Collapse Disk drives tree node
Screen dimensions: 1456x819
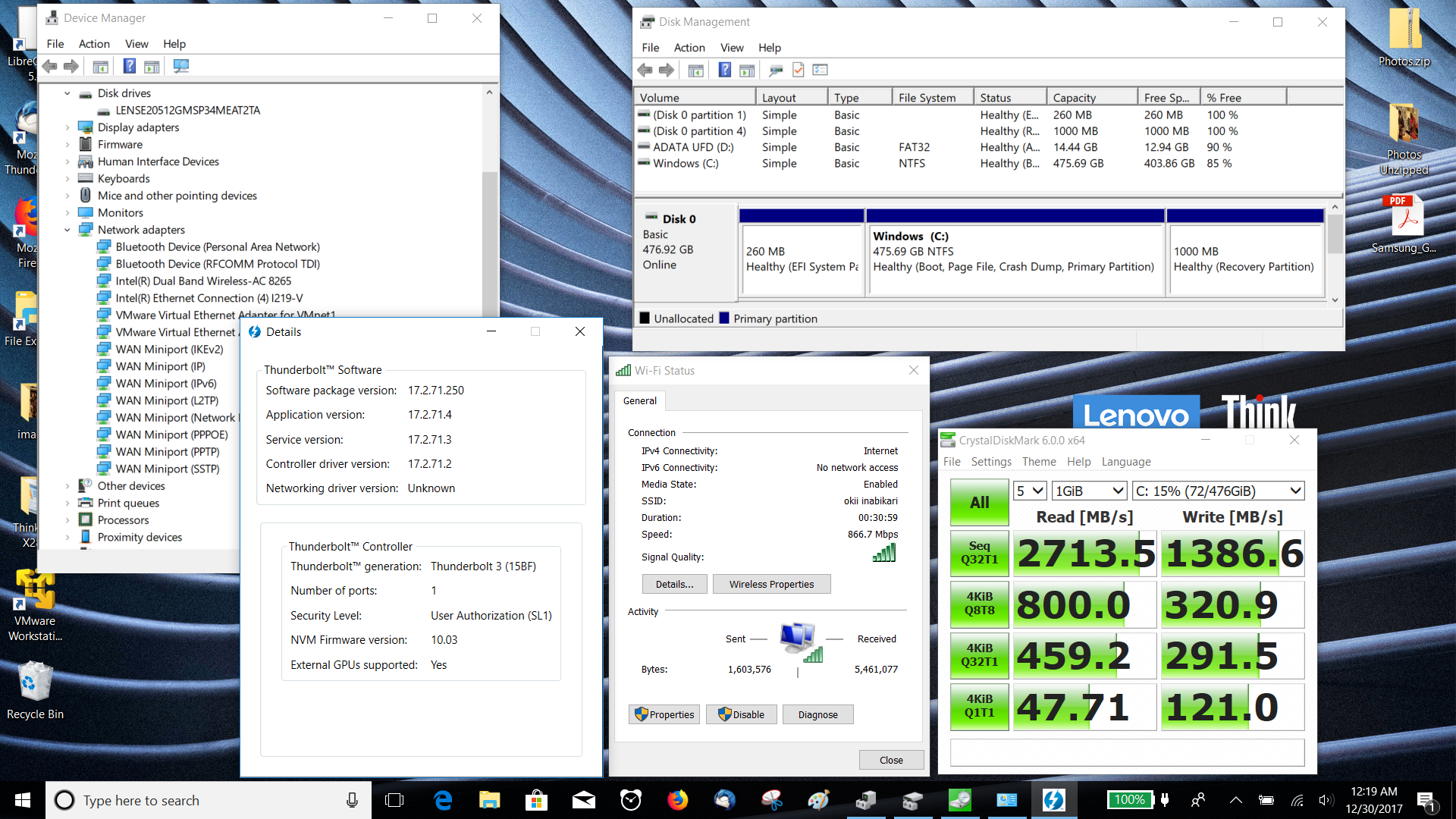point(67,93)
